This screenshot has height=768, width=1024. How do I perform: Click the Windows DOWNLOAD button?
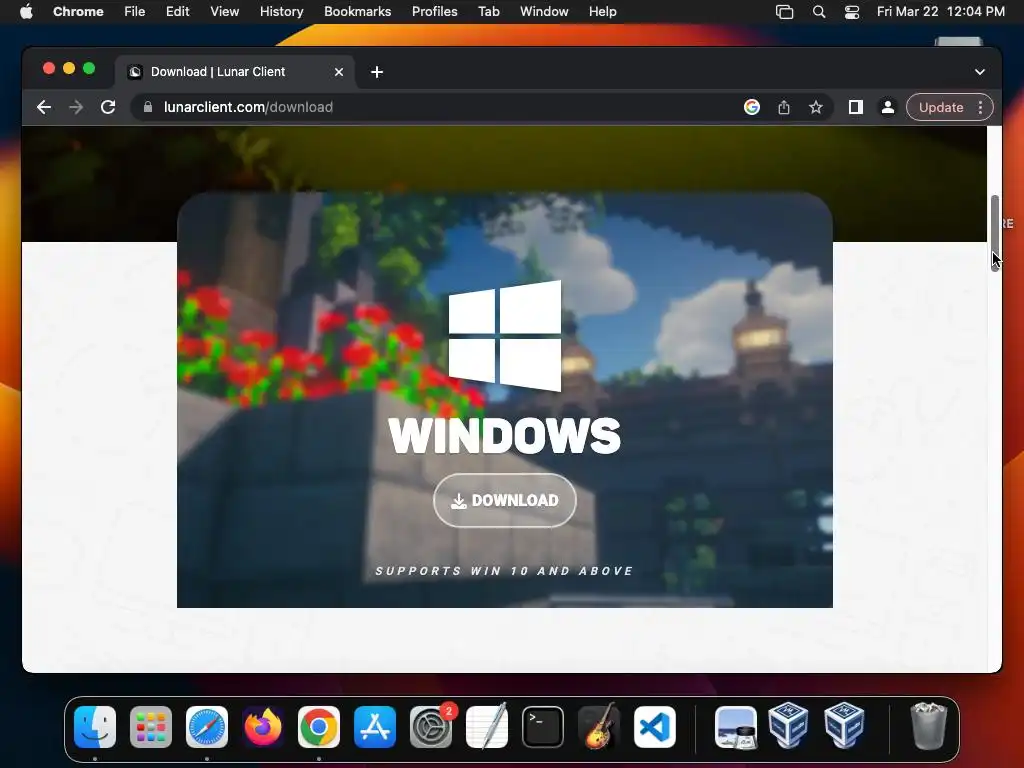point(505,500)
